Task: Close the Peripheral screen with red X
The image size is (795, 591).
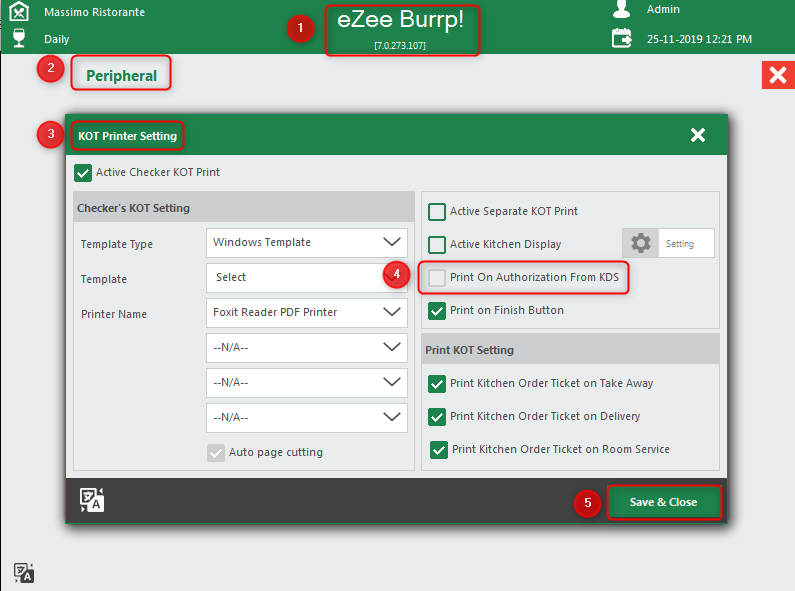Action: tap(778, 75)
